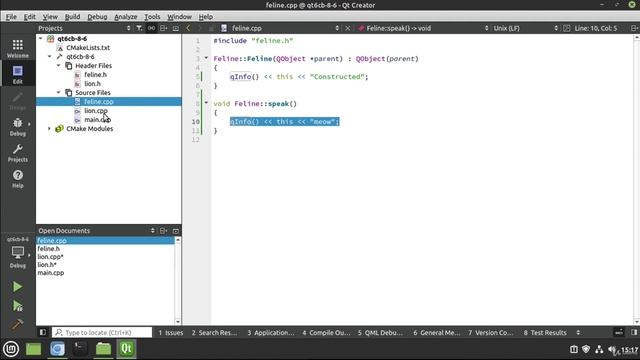Build project with hammer icon
Image resolution: width=640 pixels, height=360 pixels.
point(17,324)
